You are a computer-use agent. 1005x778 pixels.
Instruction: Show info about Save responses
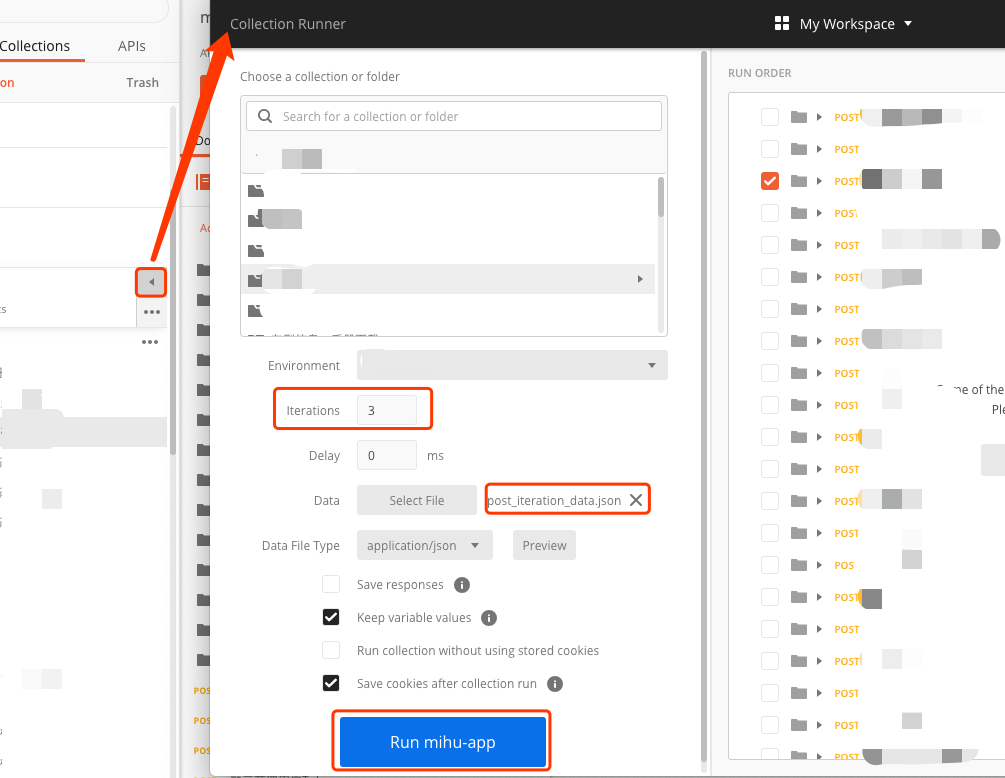point(461,584)
